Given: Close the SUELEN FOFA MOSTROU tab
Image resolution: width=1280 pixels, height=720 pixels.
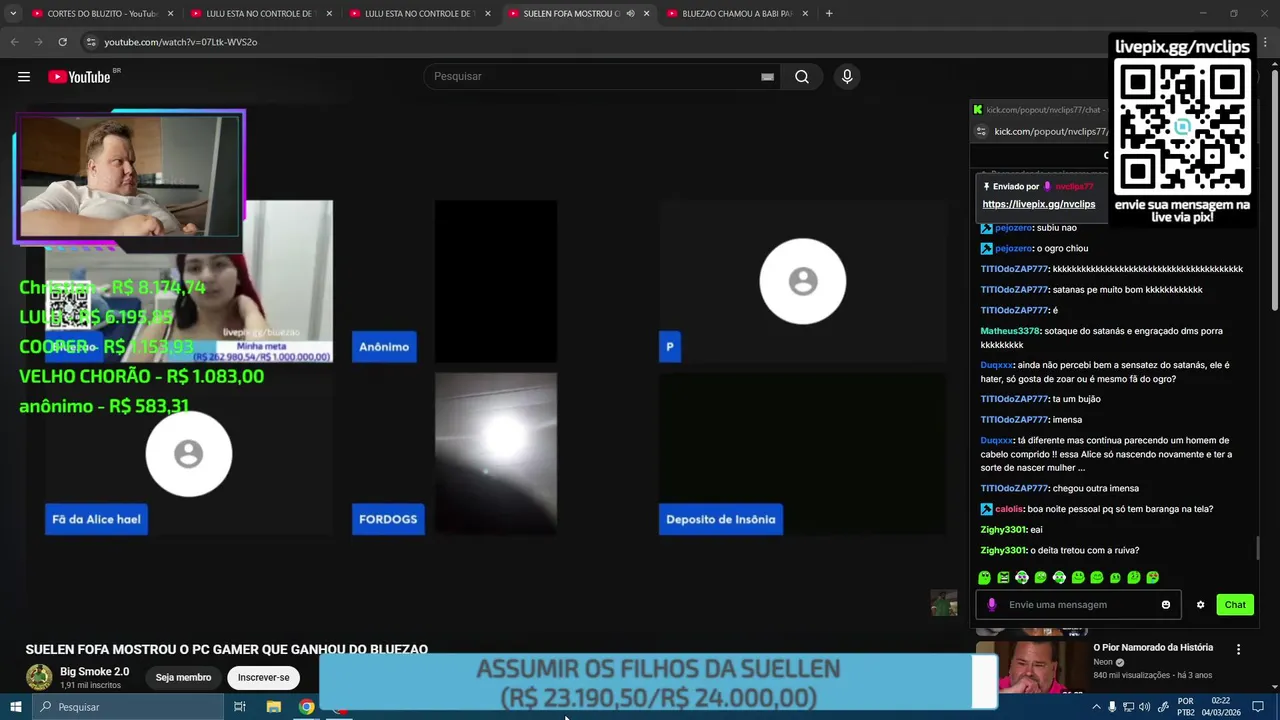Looking at the screenshot, I should (x=647, y=14).
